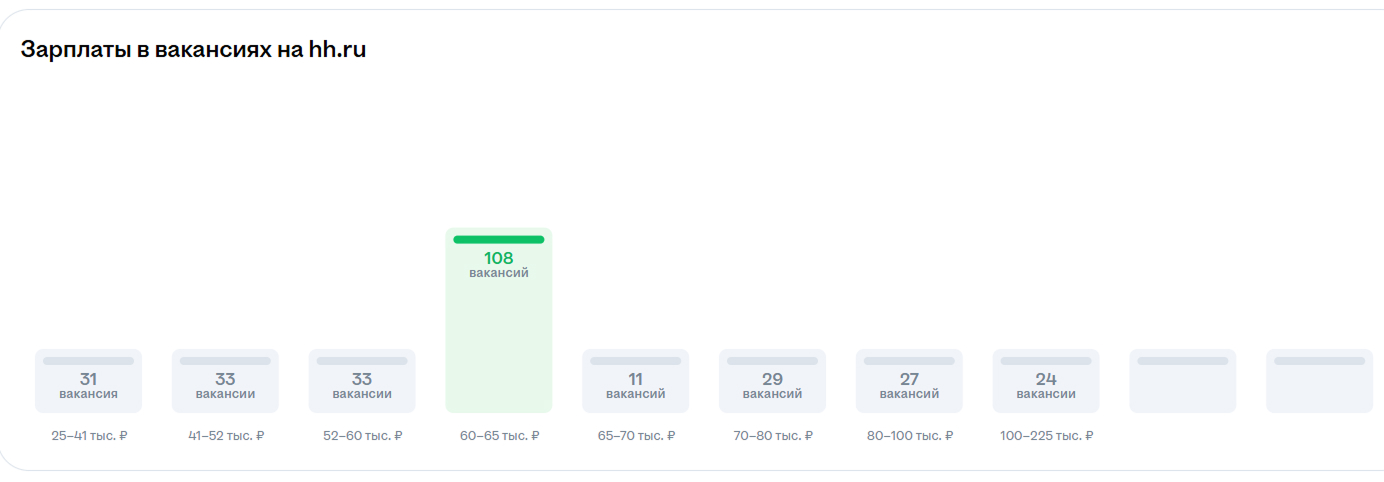Click the last empty gray bar card
The height and width of the screenshot is (482, 1384).
1320,381
